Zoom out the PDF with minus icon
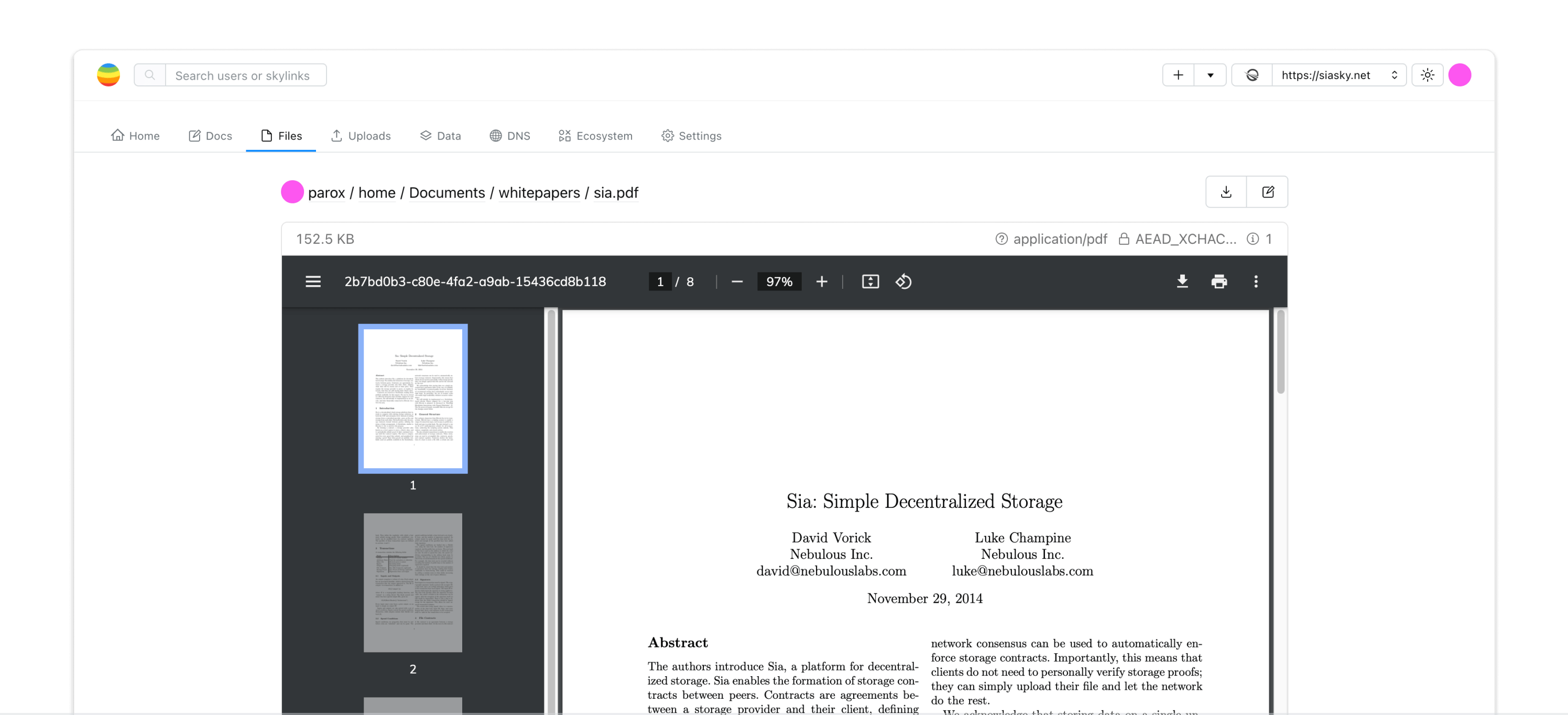1568x715 pixels. [x=736, y=281]
